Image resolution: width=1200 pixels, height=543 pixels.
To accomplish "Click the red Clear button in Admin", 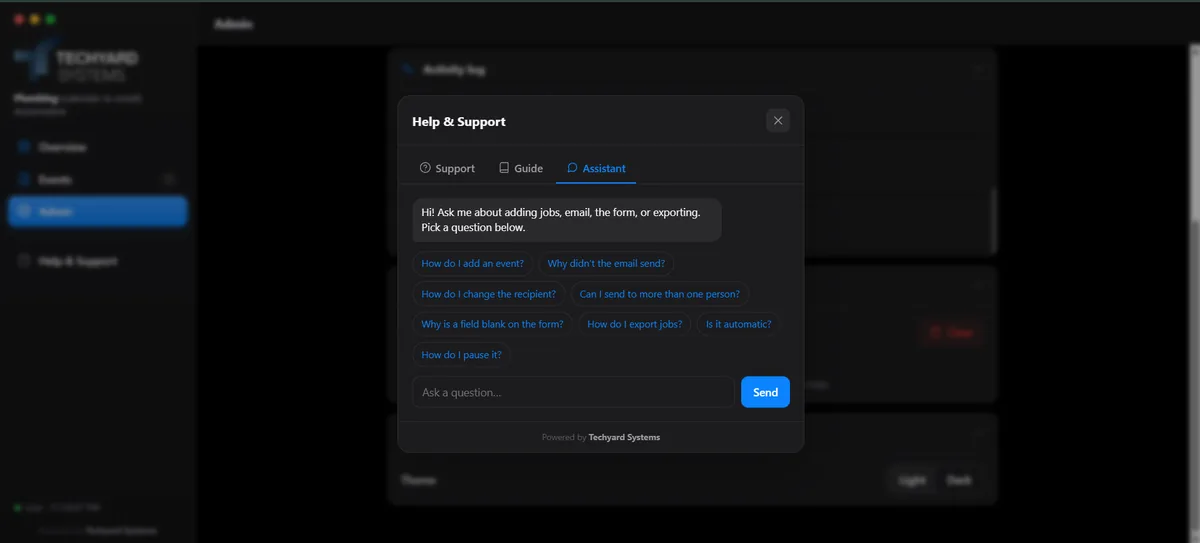I will click(x=950, y=332).
